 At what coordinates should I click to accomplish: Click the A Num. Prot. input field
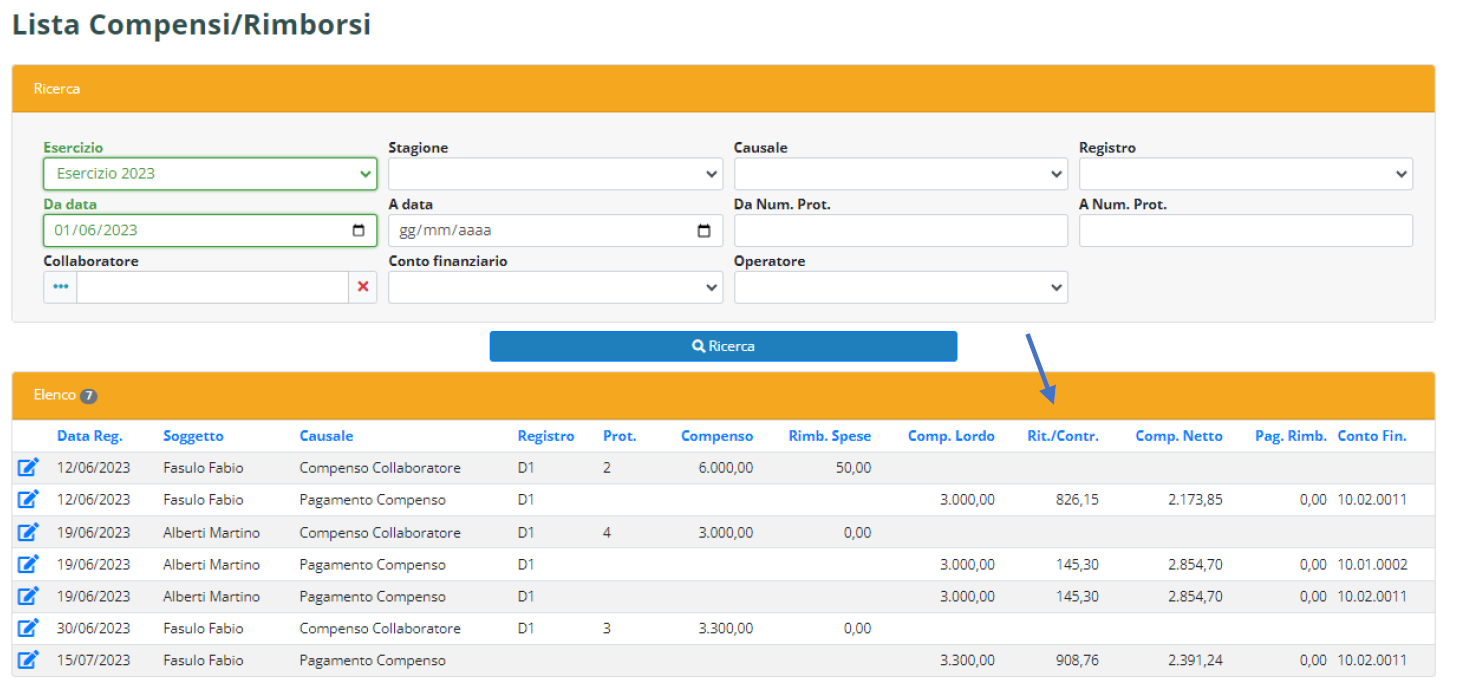(x=1245, y=231)
